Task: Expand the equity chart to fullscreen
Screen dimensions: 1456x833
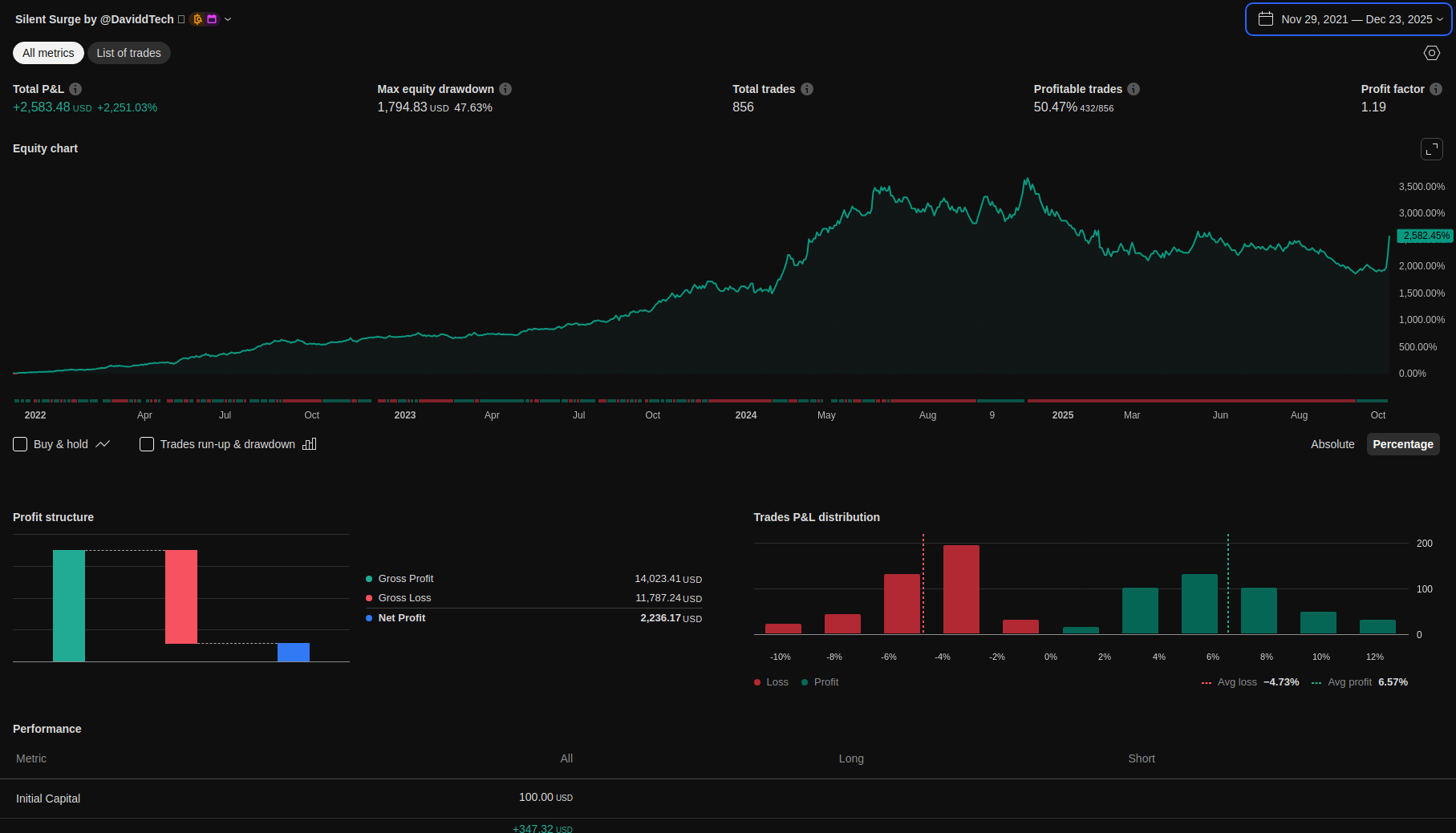Action: pyautogui.click(x=1431, y=149)
